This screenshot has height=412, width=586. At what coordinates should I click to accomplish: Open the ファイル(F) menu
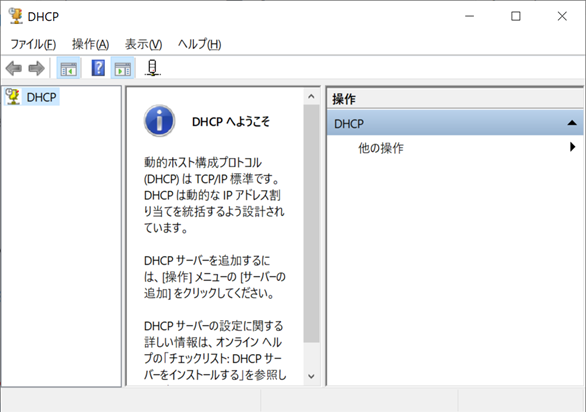(x=33, y=44)
